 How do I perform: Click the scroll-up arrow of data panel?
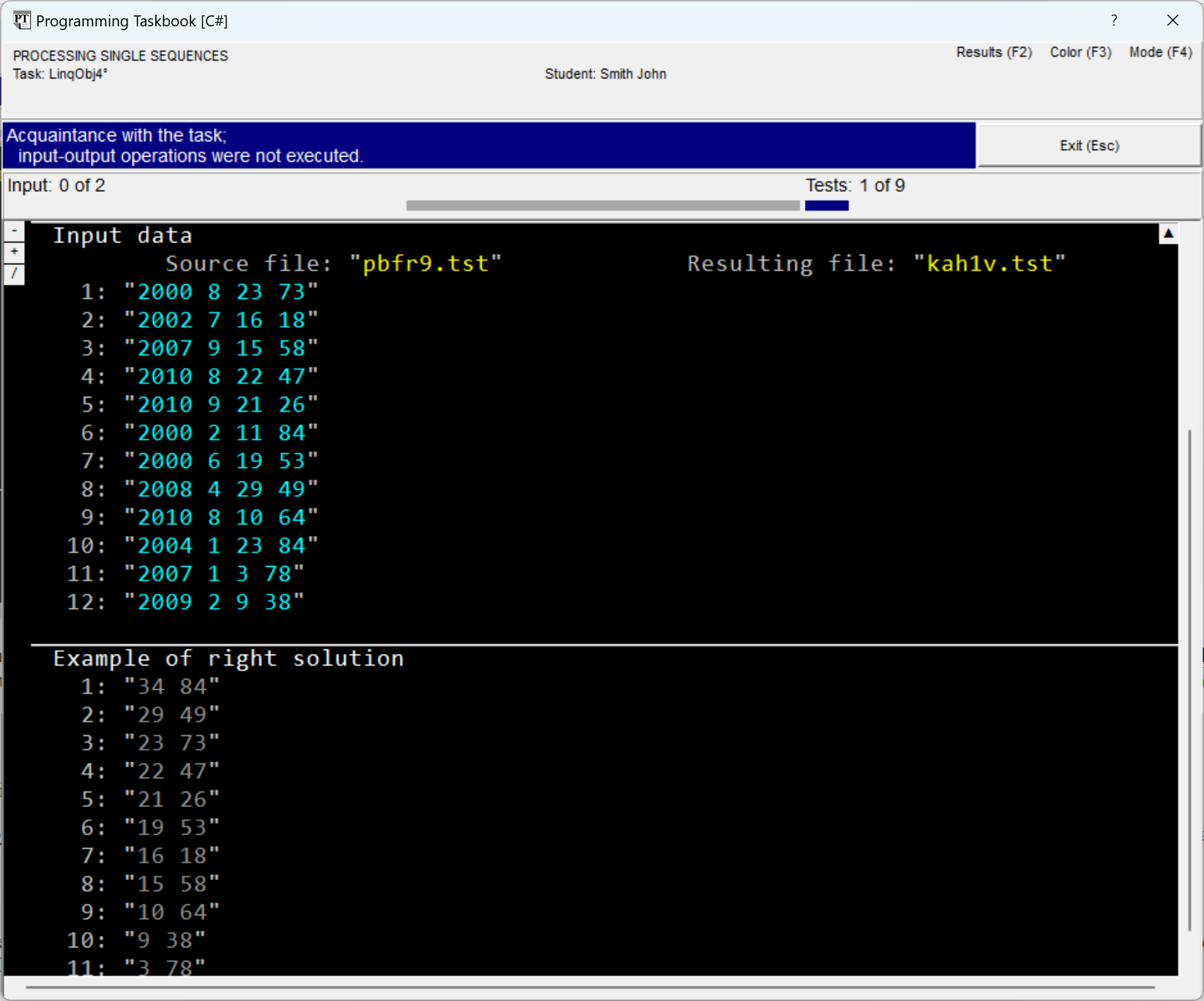tap(1168, 234)
